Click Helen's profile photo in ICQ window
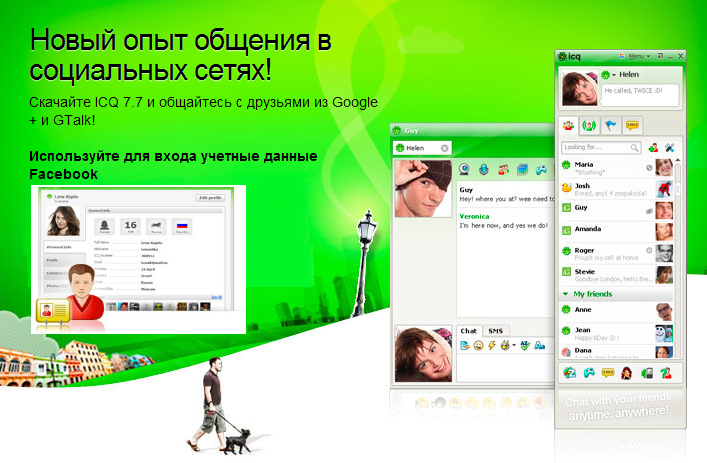This screenshot has width=707, height=463. [579, 88]
